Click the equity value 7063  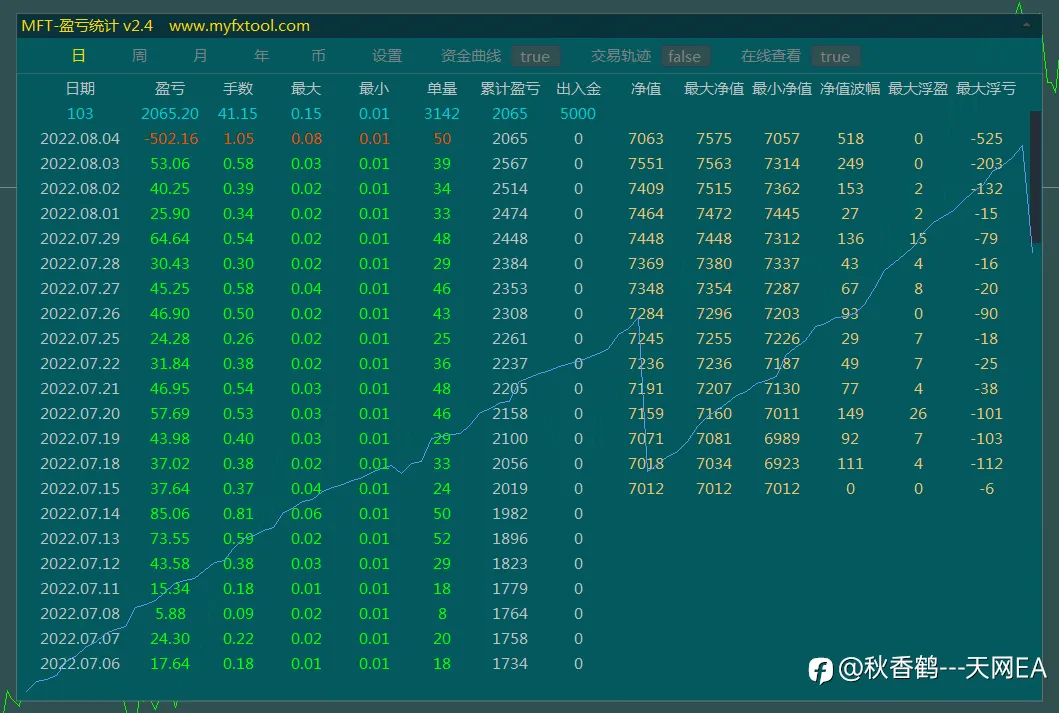point(646,138)
